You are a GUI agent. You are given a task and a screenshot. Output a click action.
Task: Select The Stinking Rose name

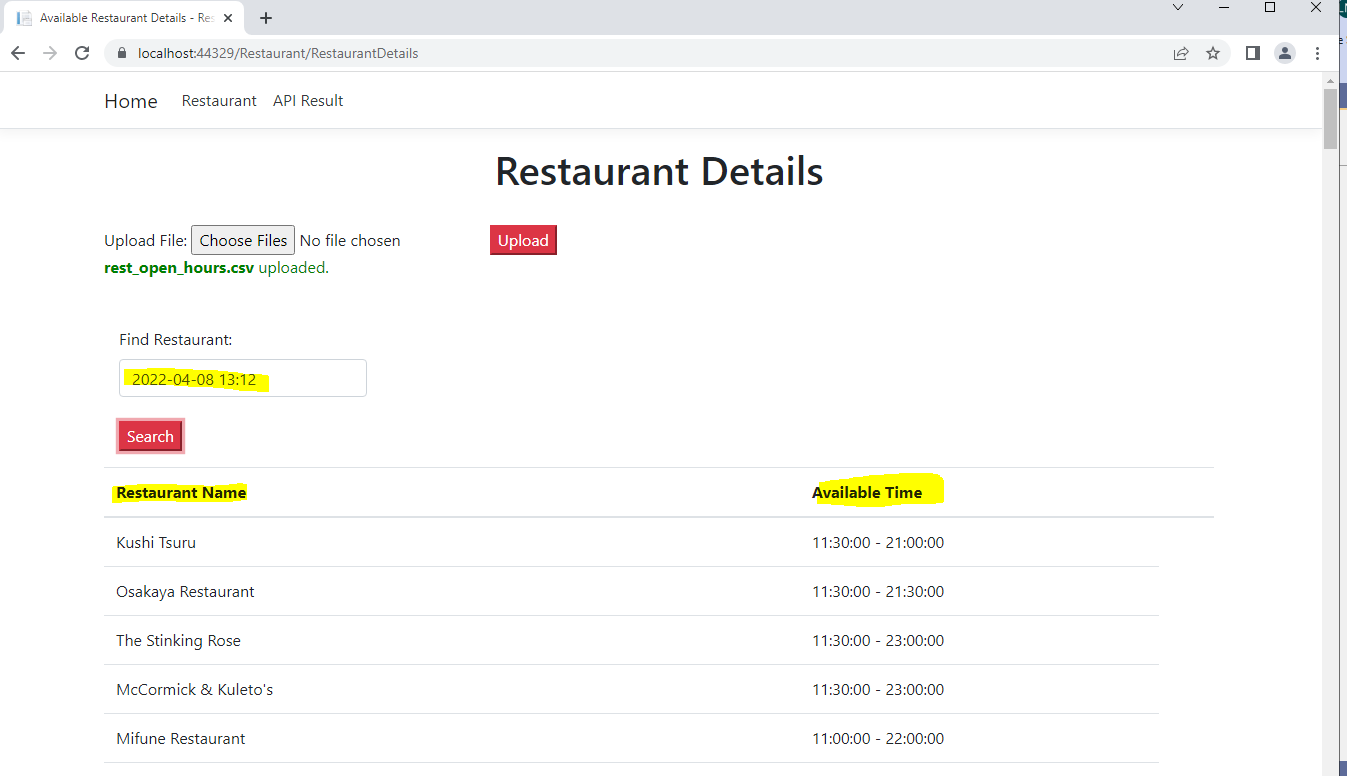point(178,641)
